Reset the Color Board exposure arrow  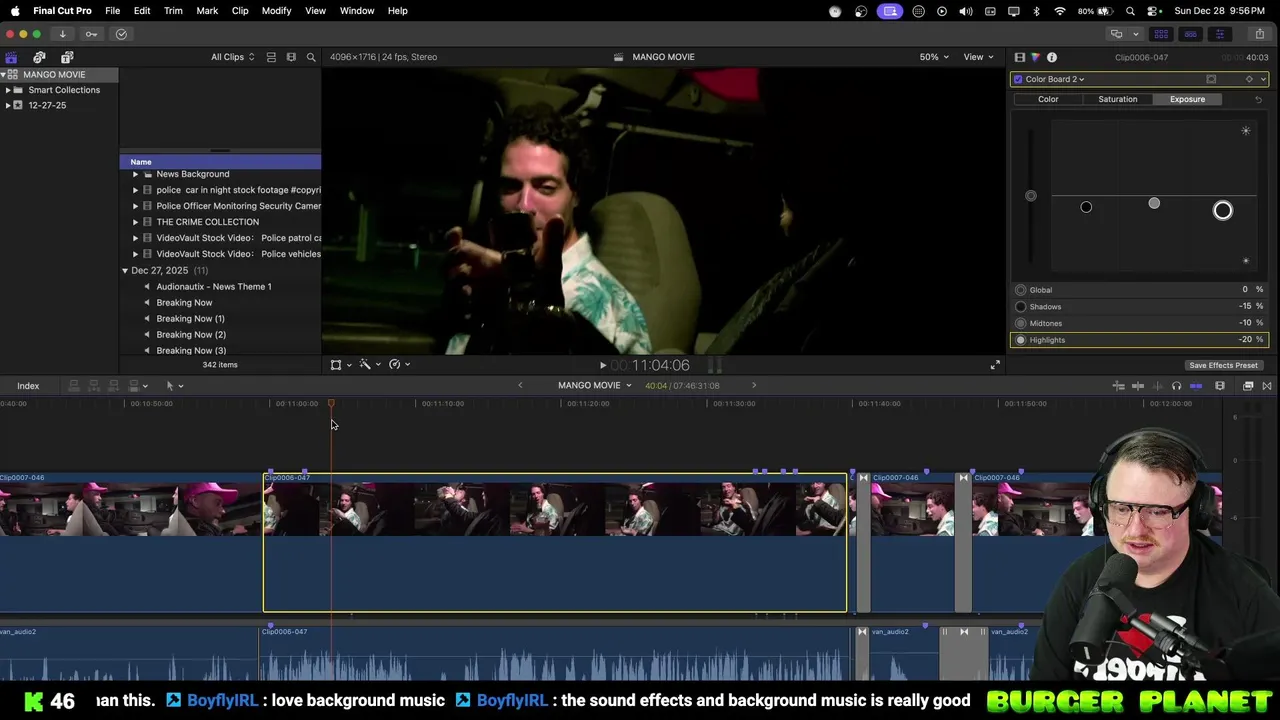(x=1258, y=99)
